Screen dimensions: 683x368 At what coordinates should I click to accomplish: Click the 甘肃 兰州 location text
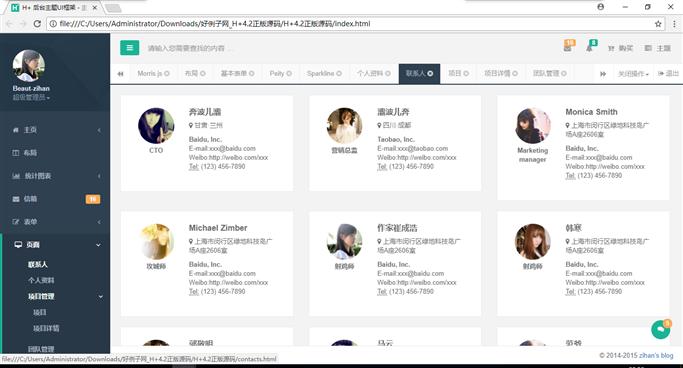click(x=208, y=125)
